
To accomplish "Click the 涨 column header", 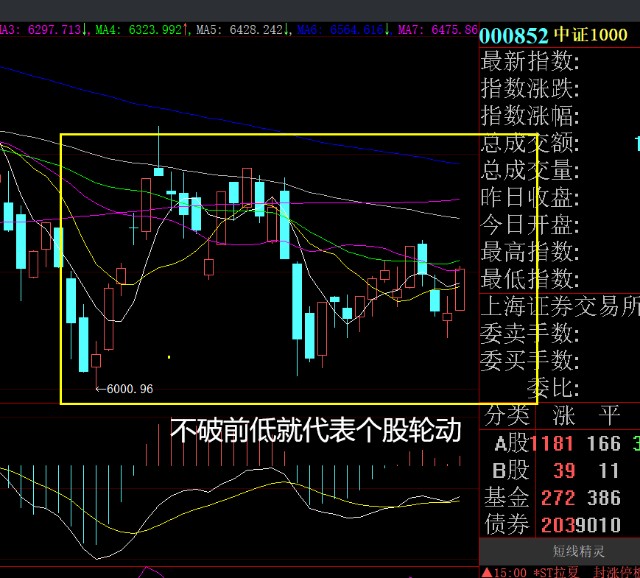I will click(x=564, y=415).
